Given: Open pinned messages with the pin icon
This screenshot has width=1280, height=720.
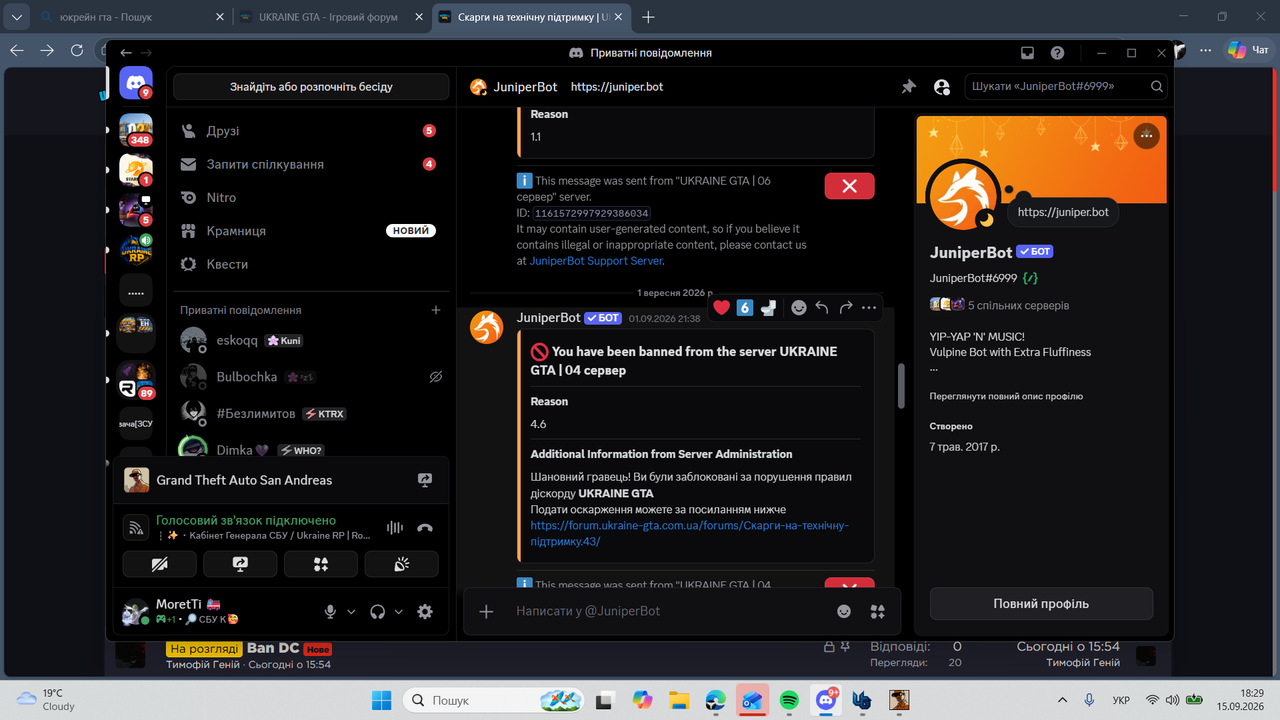Looking at the screenshot, I should pos(908,87).
